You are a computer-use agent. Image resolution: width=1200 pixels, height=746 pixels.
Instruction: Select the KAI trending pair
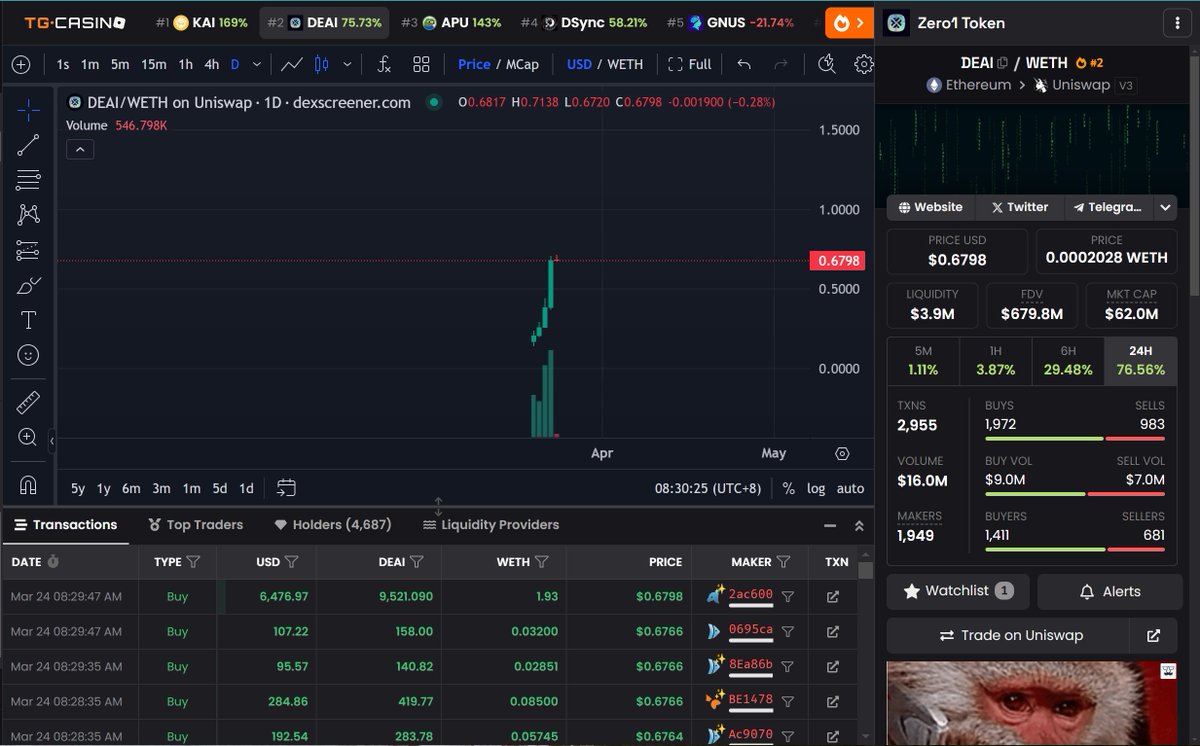tap(201, 22)
